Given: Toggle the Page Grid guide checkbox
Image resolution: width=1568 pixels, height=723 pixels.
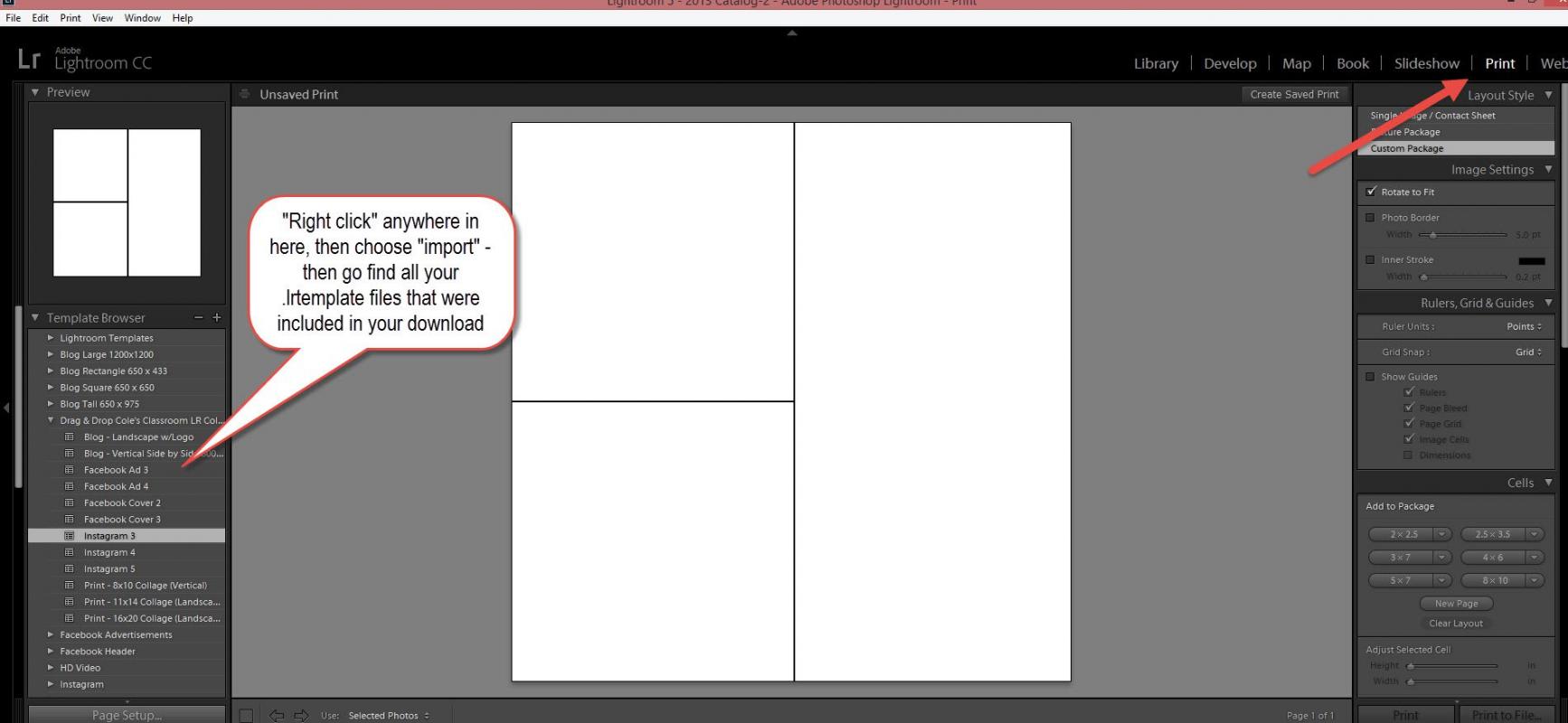Looking at the screenshot, I should click(x=1408, y=424).
